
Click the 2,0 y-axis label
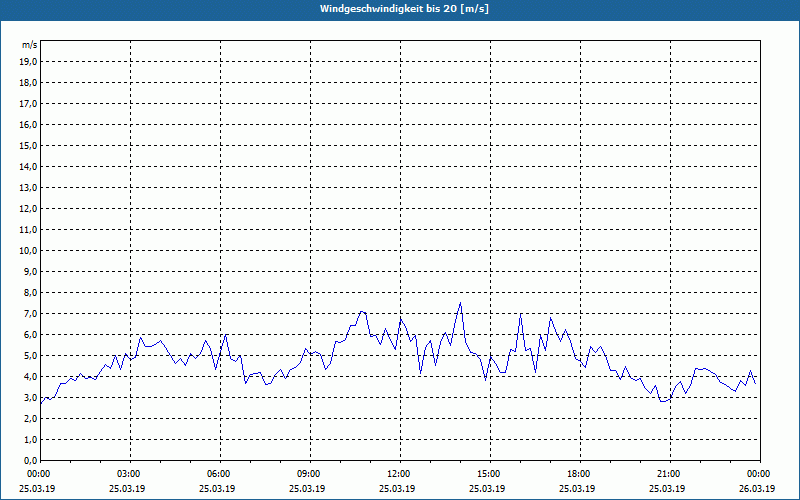pyautogui.click(x=30, y=418)
